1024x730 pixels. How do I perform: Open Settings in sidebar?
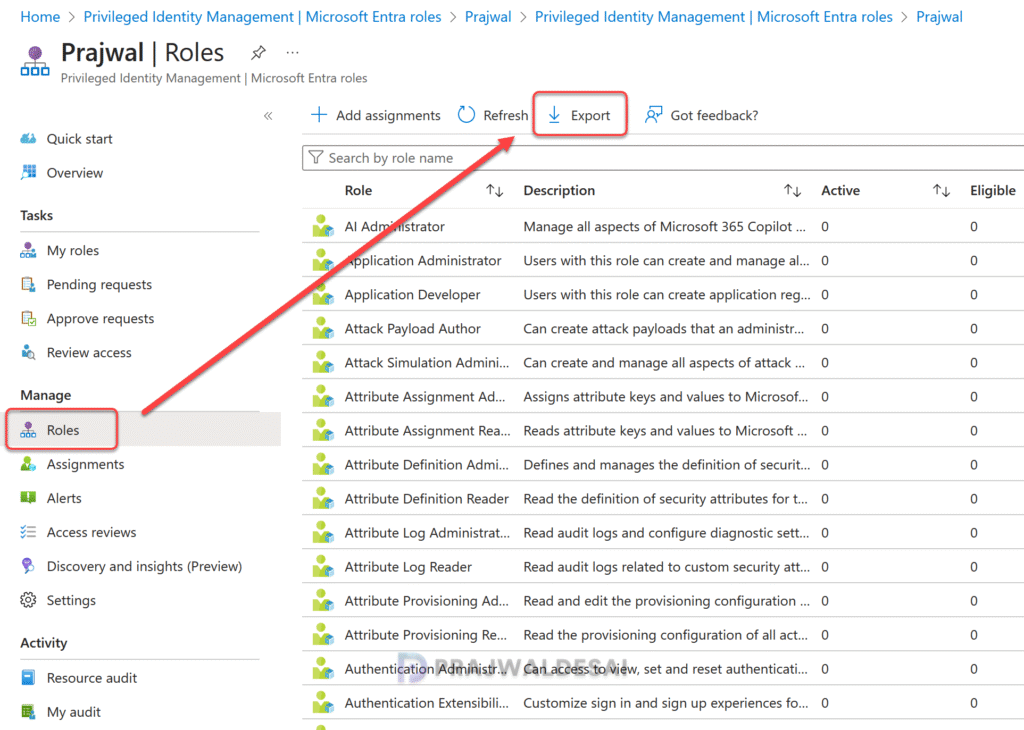[71, 599]
